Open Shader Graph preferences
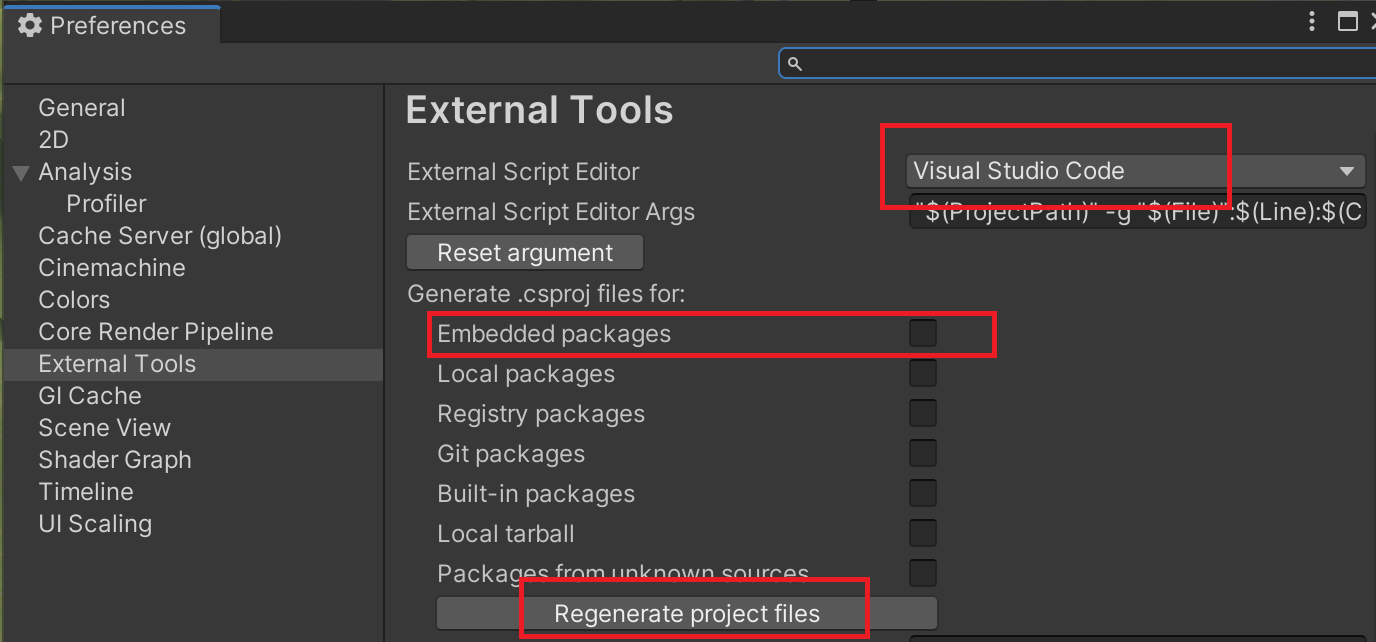The width and height of the screenshot is (1376, 642). 115,460
